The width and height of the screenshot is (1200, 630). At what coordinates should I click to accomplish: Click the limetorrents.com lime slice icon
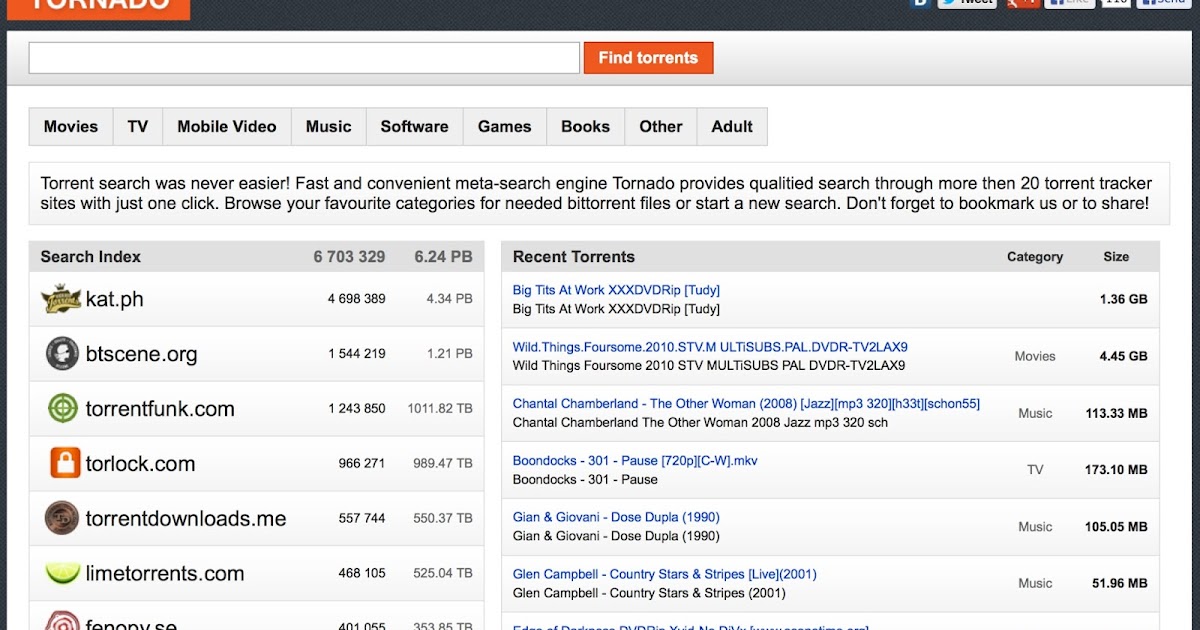point(62,573)
